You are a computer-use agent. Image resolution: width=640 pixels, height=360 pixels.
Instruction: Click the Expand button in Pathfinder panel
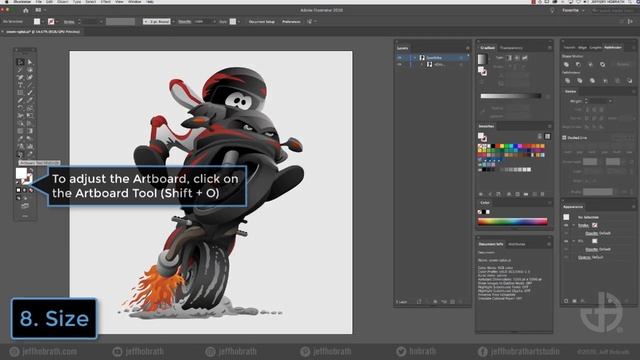pyautogui.click(x=623, y=64)
